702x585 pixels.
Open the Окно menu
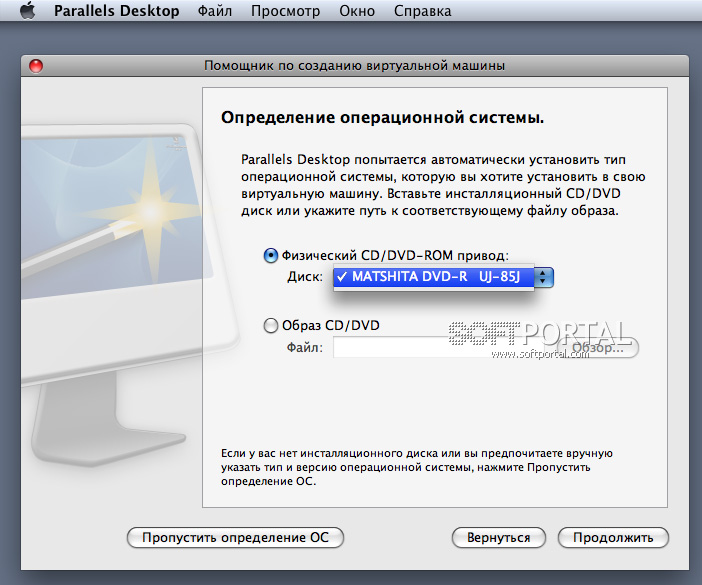(357, 11)
